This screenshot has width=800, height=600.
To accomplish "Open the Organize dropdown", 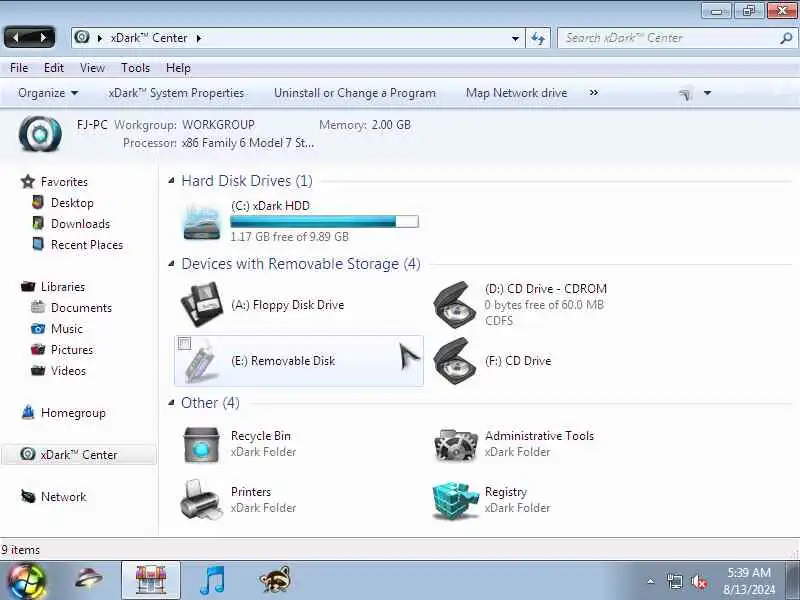I will pos(48,93).
